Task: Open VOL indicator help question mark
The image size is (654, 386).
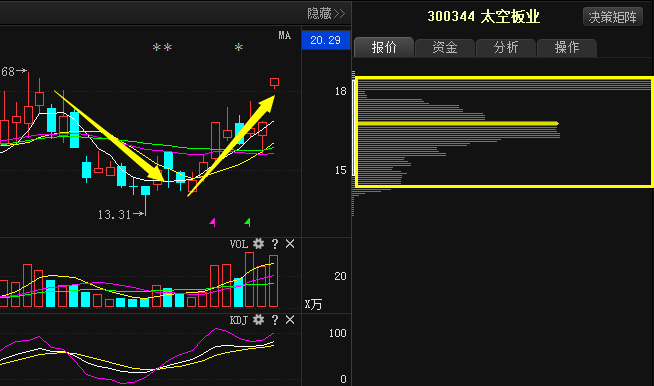Action: [x=275, y=244]
